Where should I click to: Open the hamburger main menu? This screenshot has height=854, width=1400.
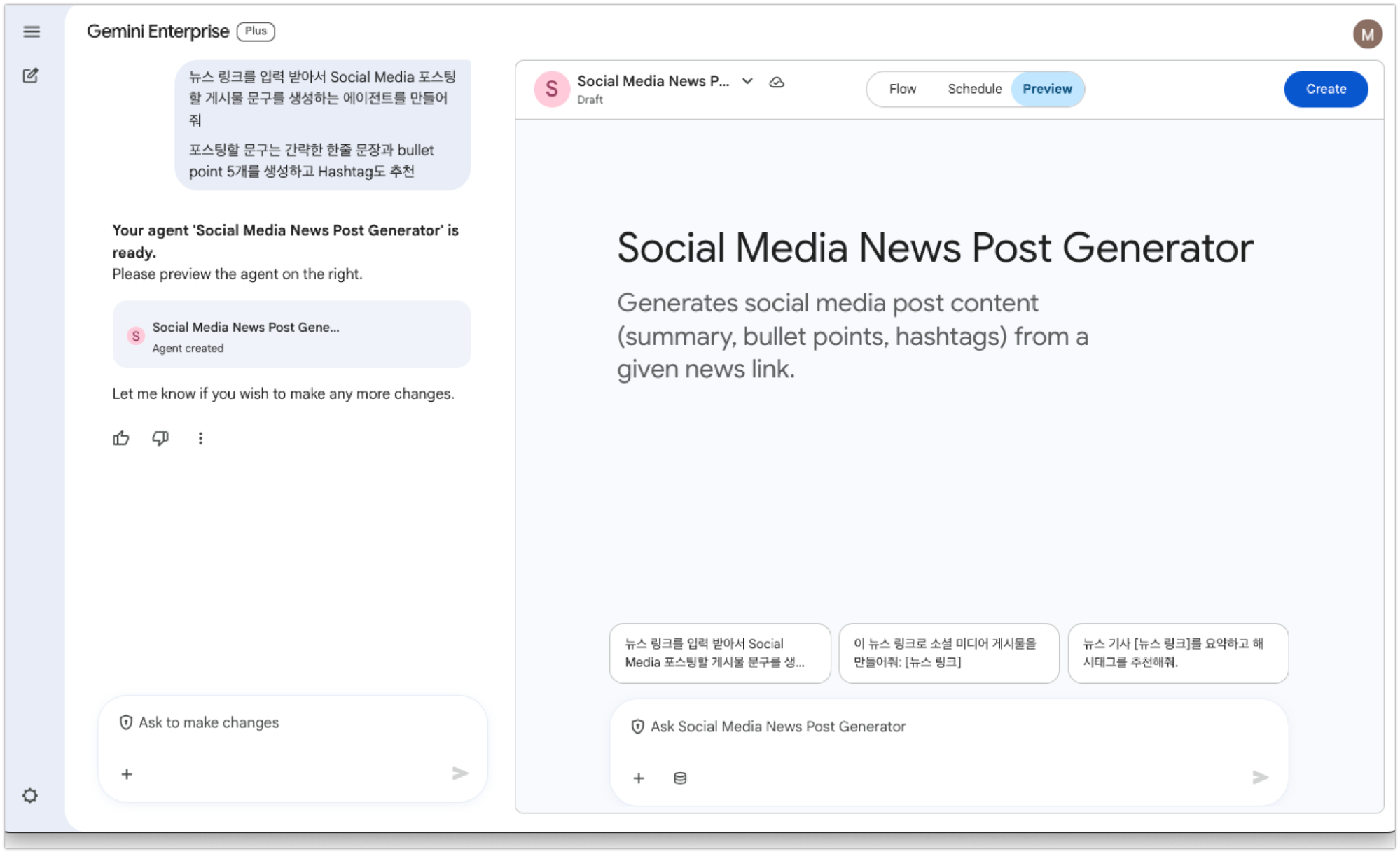click(x=32, y=31)
